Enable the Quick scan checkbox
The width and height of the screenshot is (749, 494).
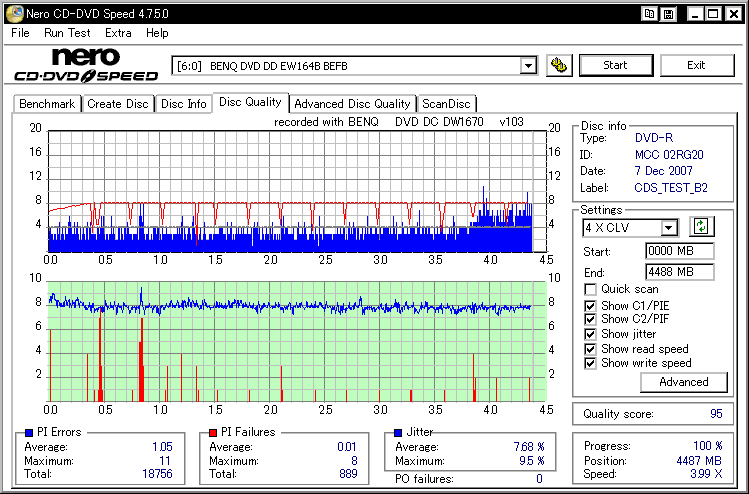590,289
